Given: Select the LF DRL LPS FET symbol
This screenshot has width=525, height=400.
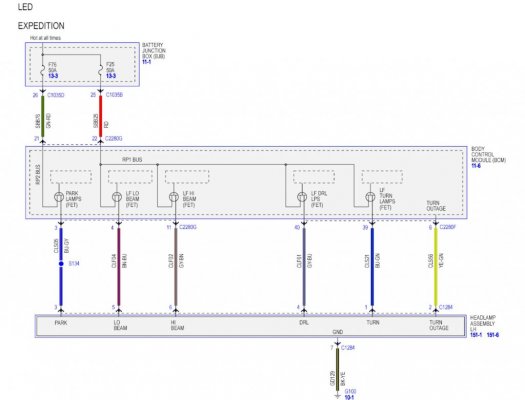Looking at the screenshot, I should (x=302, y=197).
